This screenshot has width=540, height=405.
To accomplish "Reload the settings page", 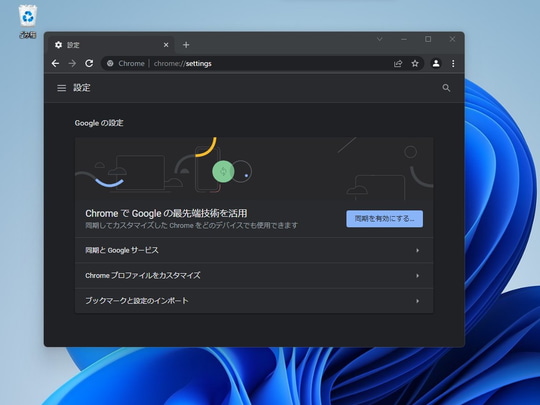I will click(x=89, y=63).
